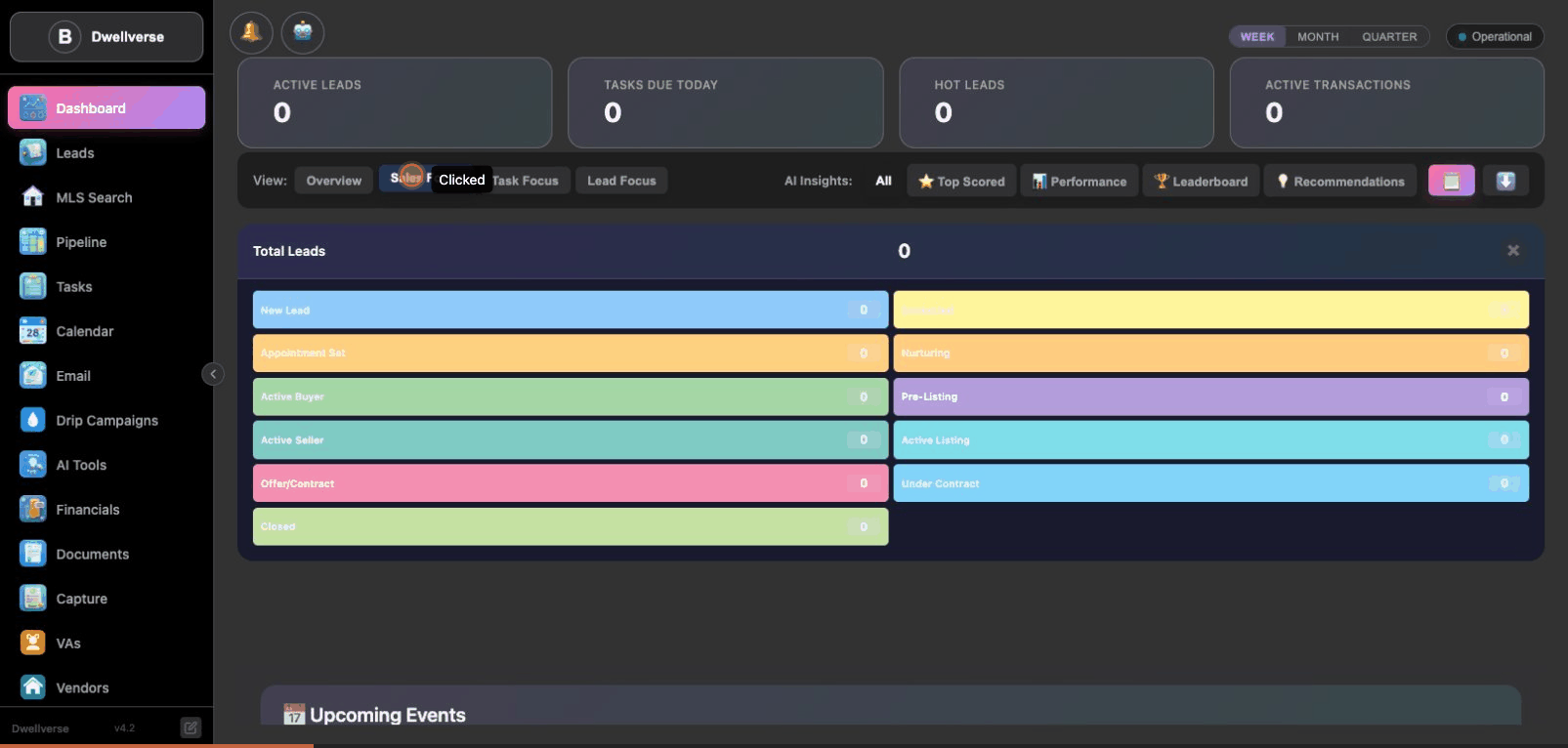
Task: Open the Pipeline menu item
Action: pos(106,242)
